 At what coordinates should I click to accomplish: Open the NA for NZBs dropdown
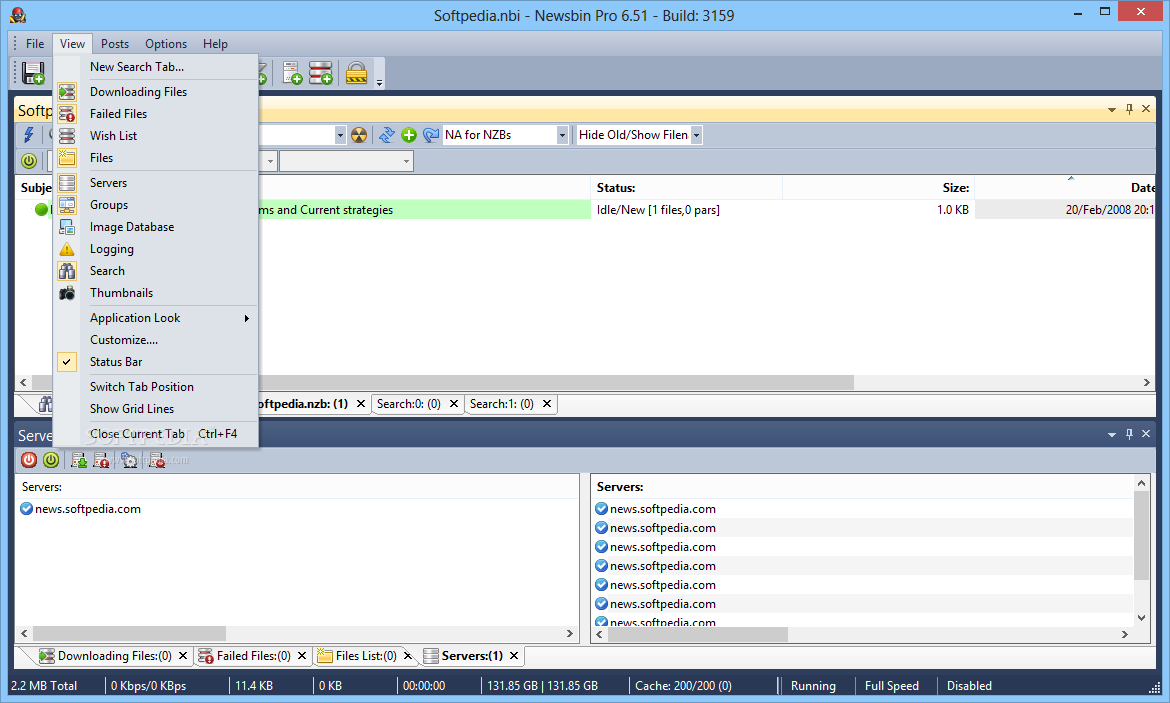click(562, 135)
